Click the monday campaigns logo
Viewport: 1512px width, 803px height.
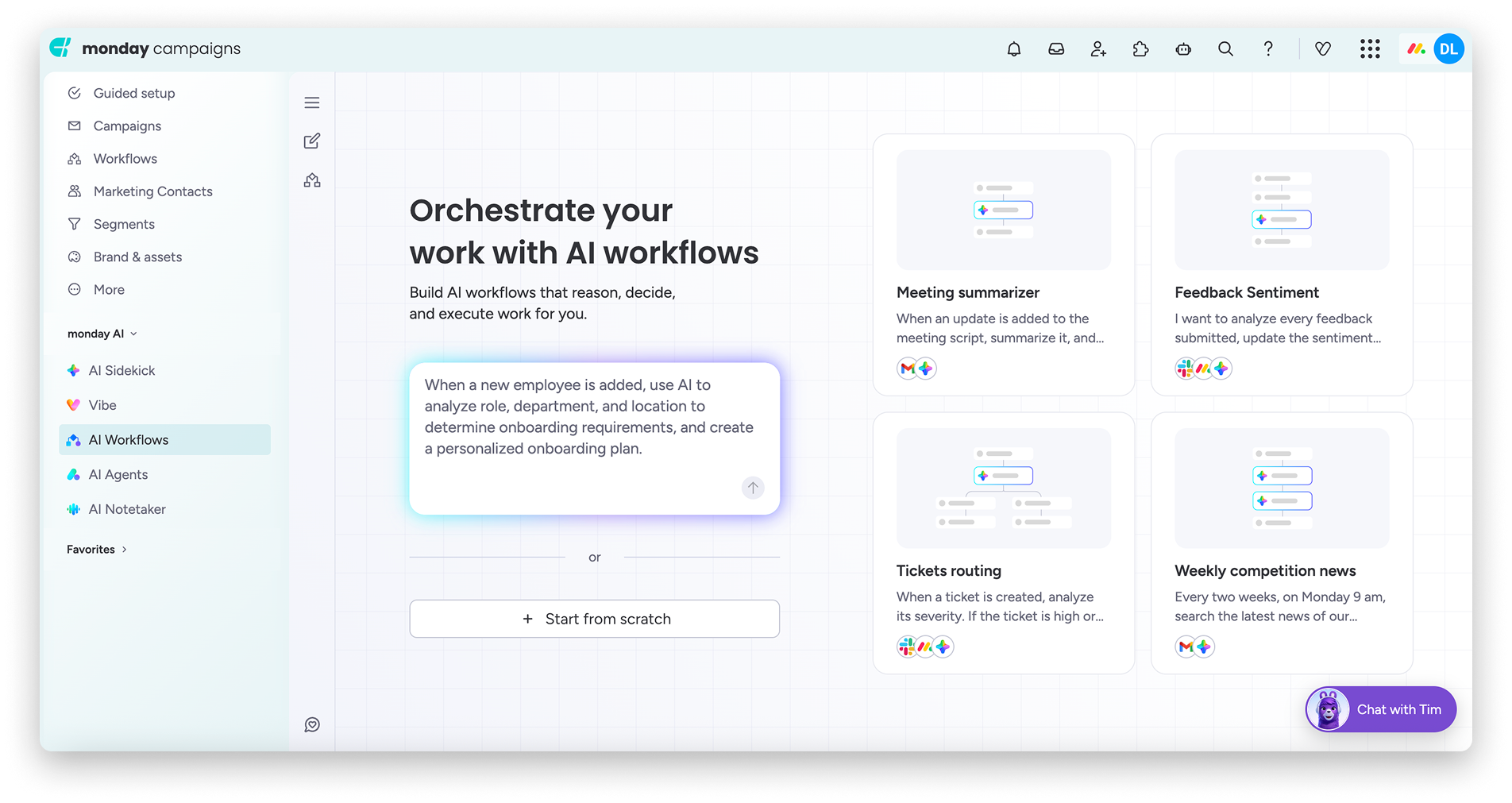145,48
